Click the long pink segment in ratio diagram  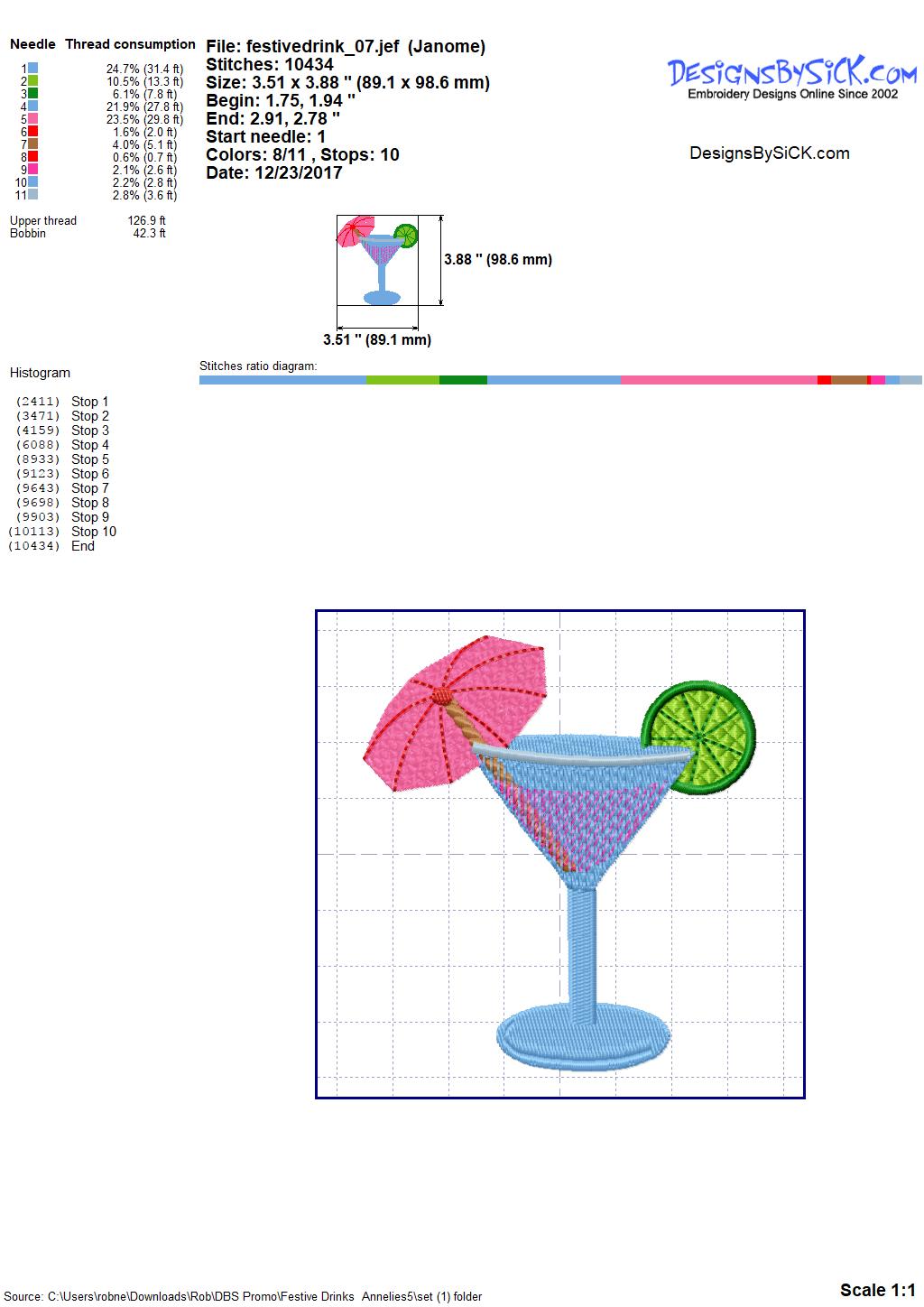[x=718, y=380]
